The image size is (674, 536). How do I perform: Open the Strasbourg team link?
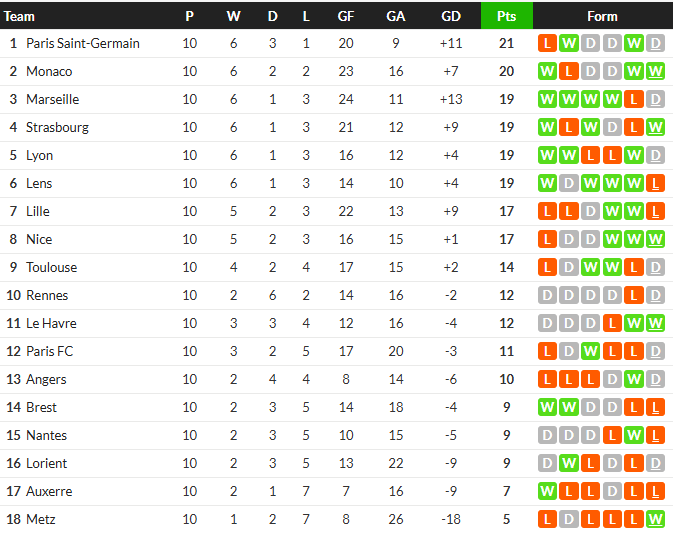[57, 127]
